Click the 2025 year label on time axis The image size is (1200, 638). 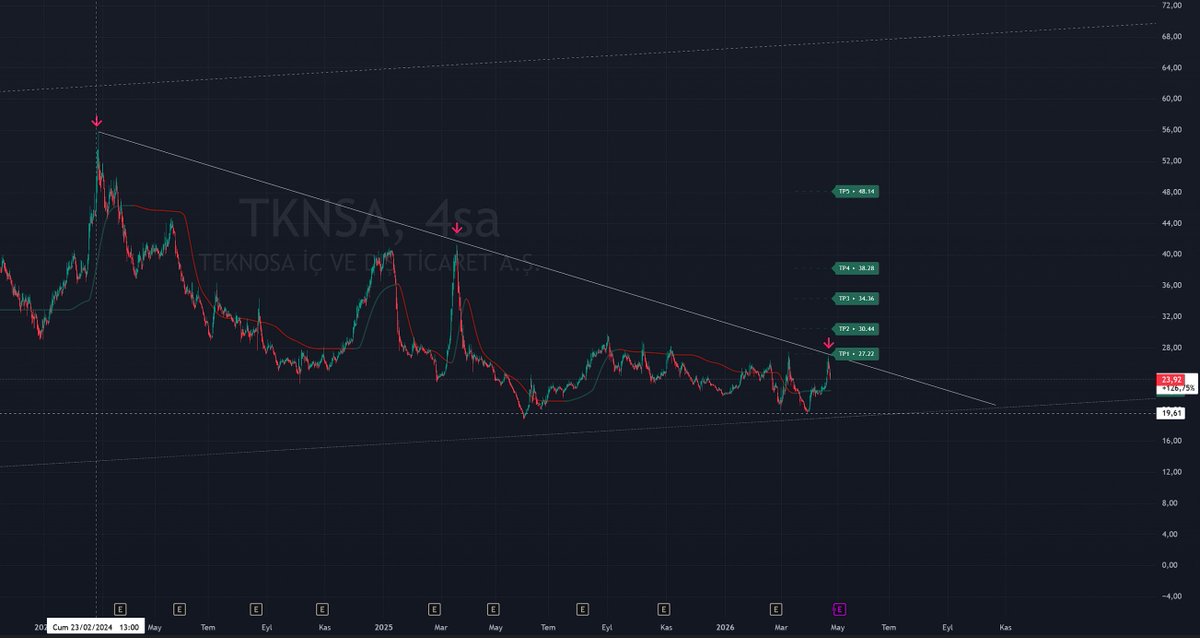pos(384,628)
